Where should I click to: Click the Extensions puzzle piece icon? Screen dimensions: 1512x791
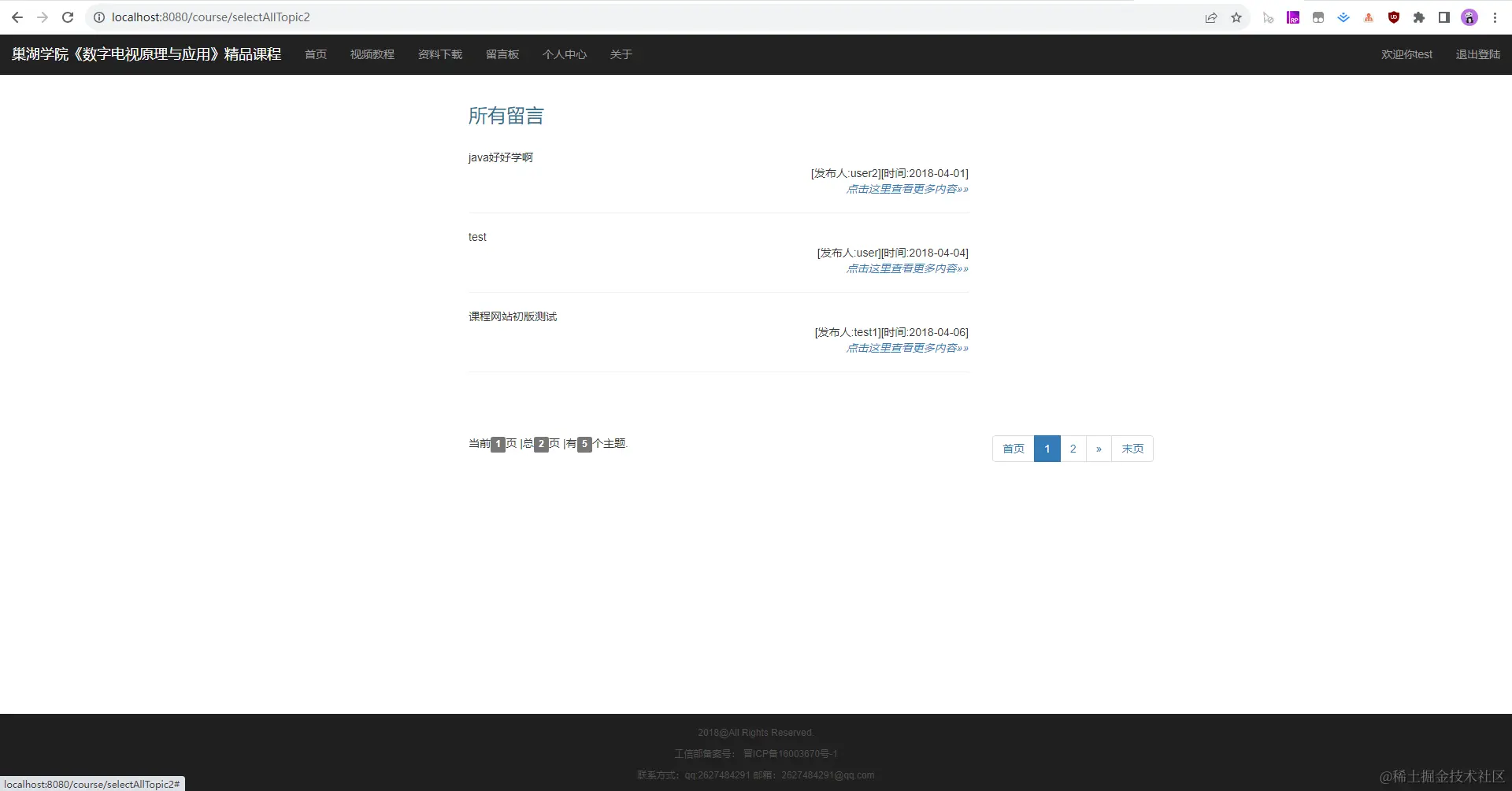pyautogui.click(x=1419, y=17)
